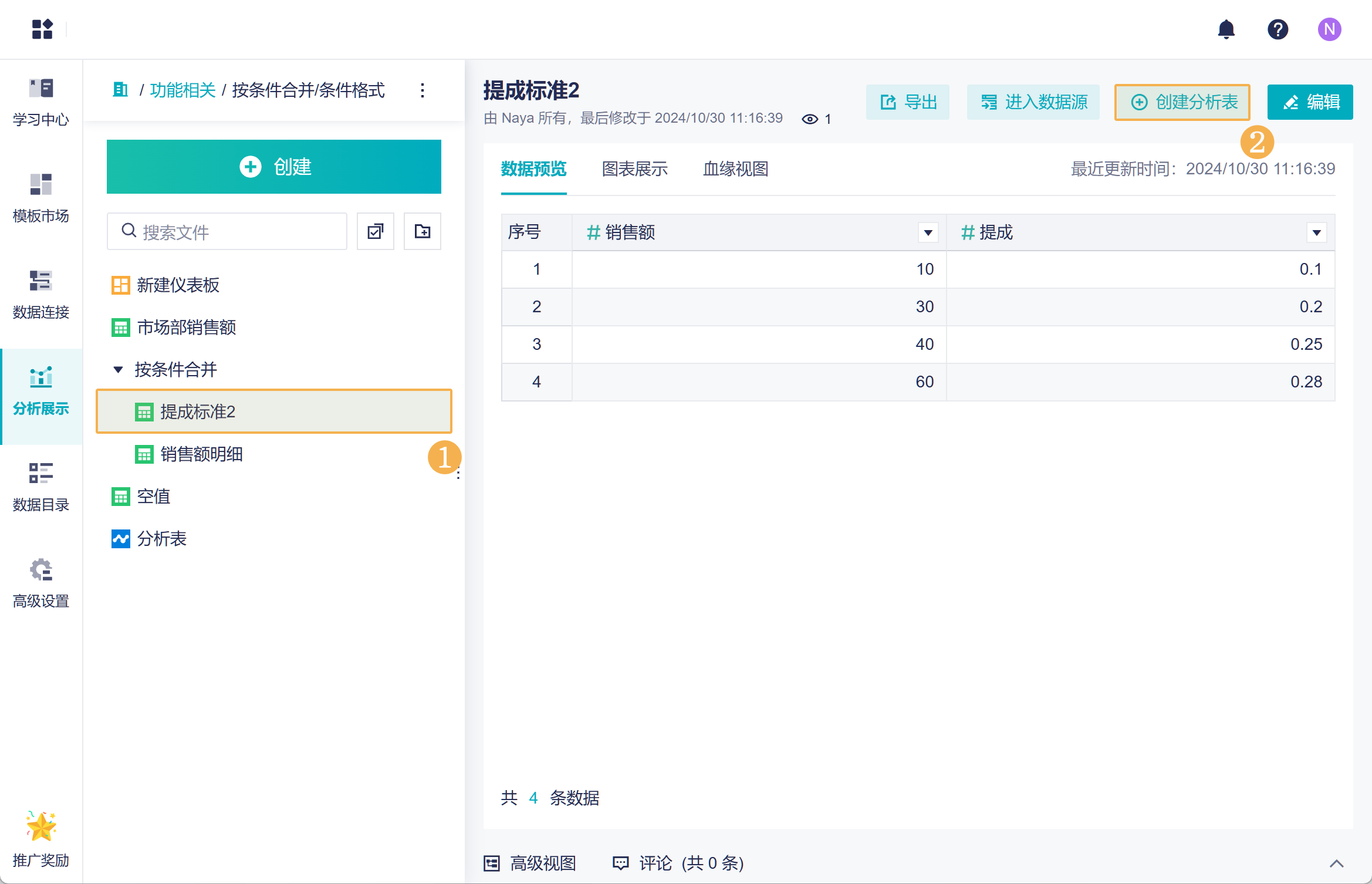Image resolution: width=1372 pixels, height=884 pixels.
Task: Toggle batch select checkbox icon
Action: click(x=376, y=231)
